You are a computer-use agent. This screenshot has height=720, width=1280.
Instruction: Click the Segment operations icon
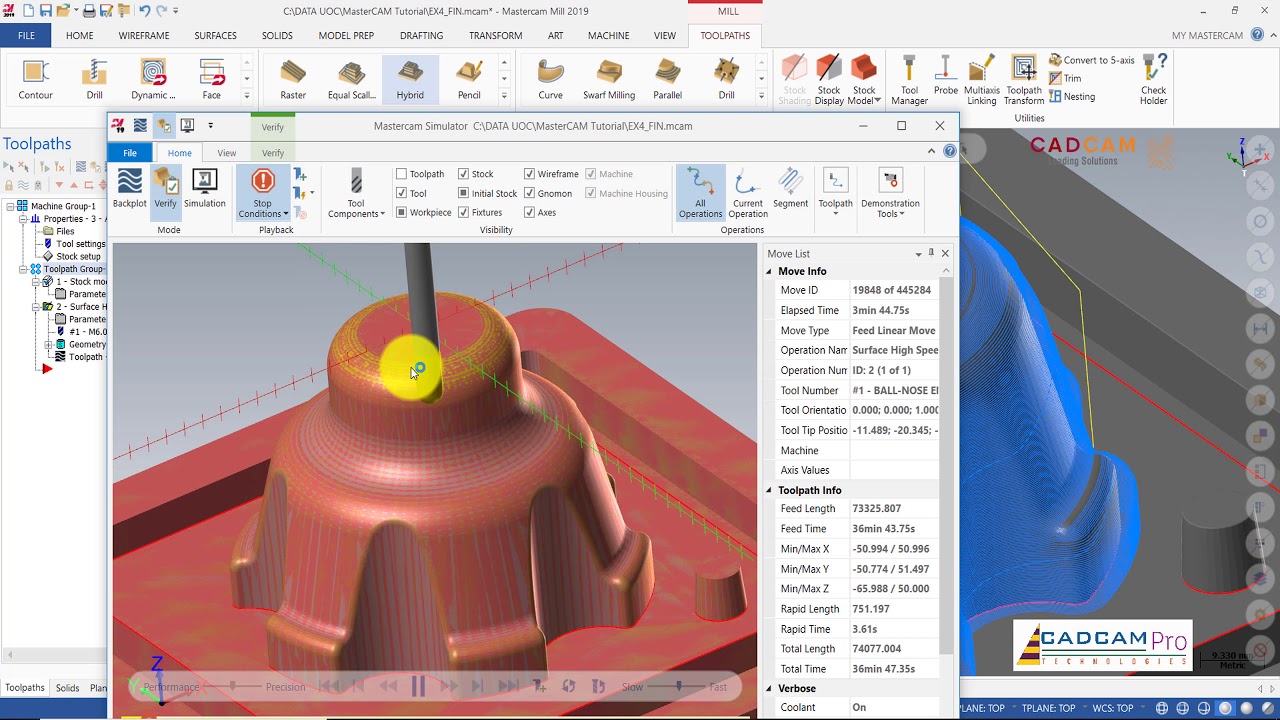(790, 189)
